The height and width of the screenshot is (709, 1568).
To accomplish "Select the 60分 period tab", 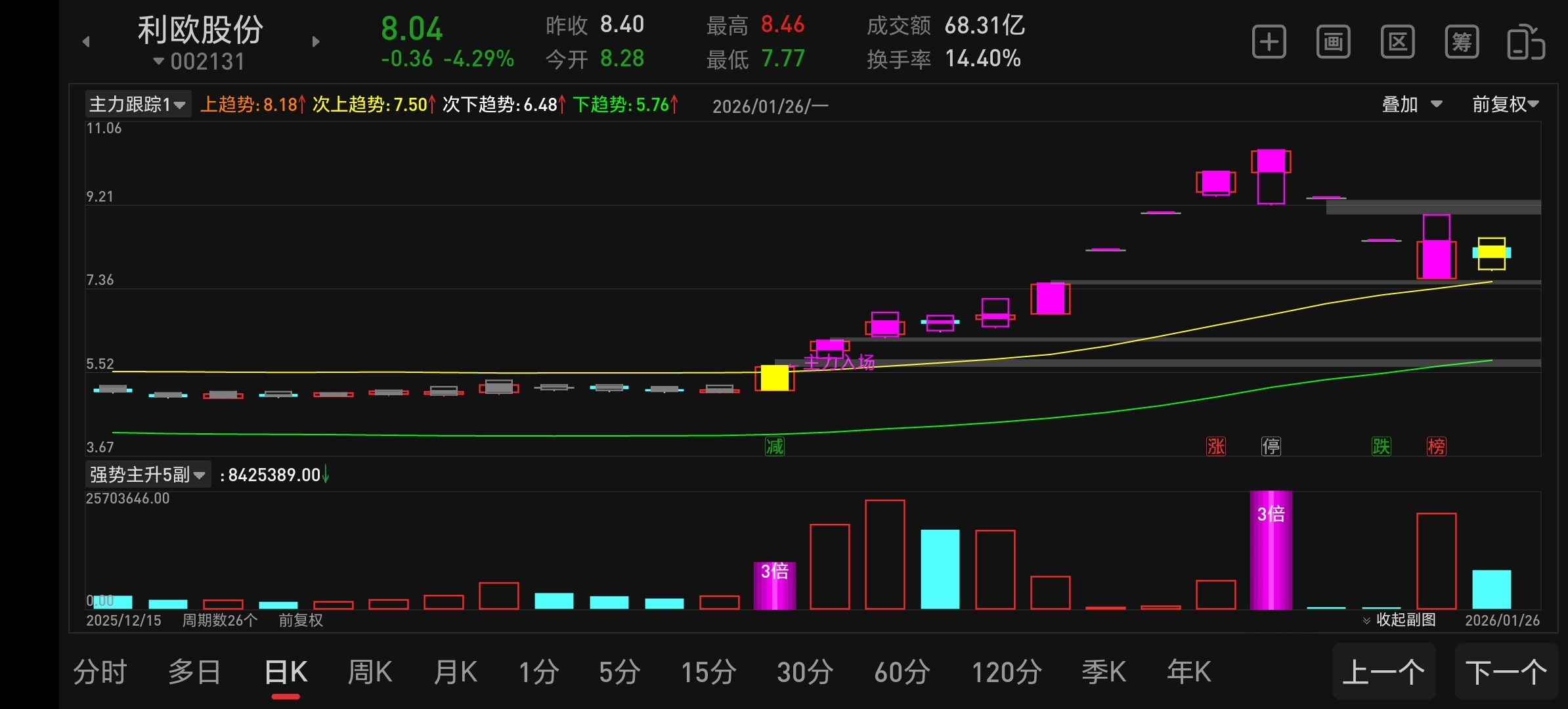I will point(902,672).
